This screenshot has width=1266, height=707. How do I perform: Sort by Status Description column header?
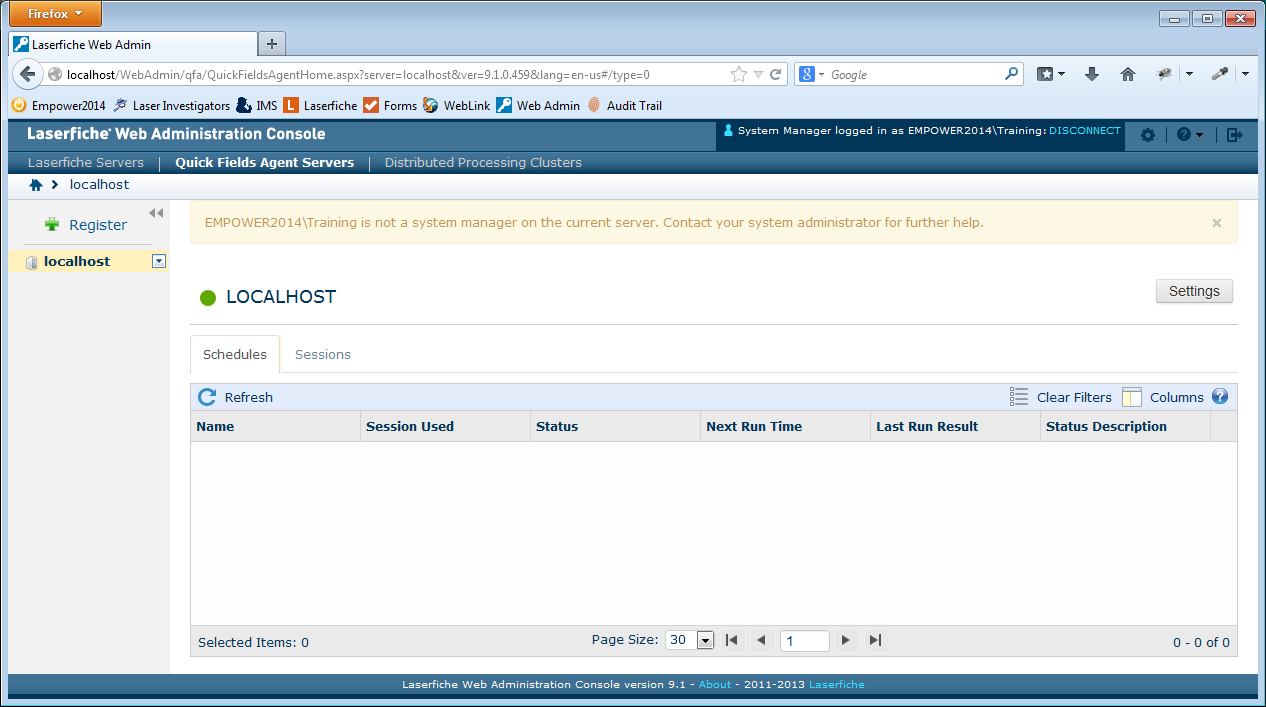pos(1125,426)
